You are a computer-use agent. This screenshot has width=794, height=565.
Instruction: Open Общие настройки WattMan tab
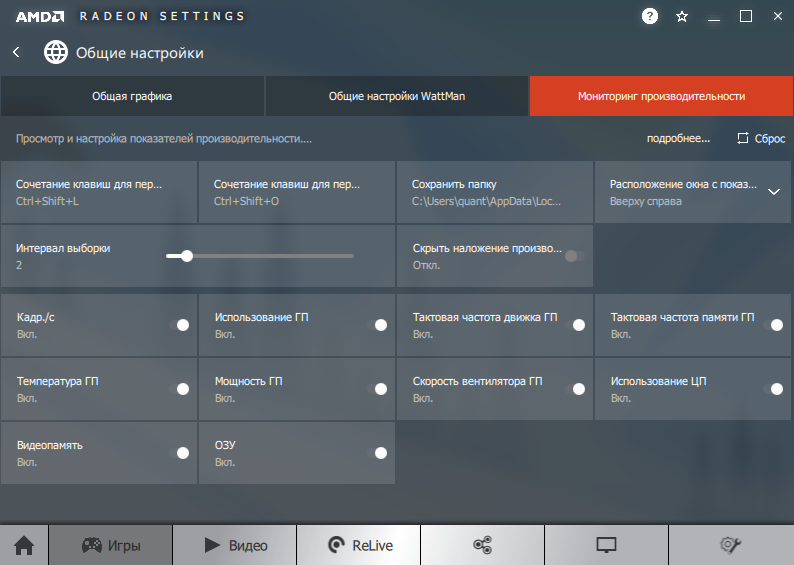[397, 97]
